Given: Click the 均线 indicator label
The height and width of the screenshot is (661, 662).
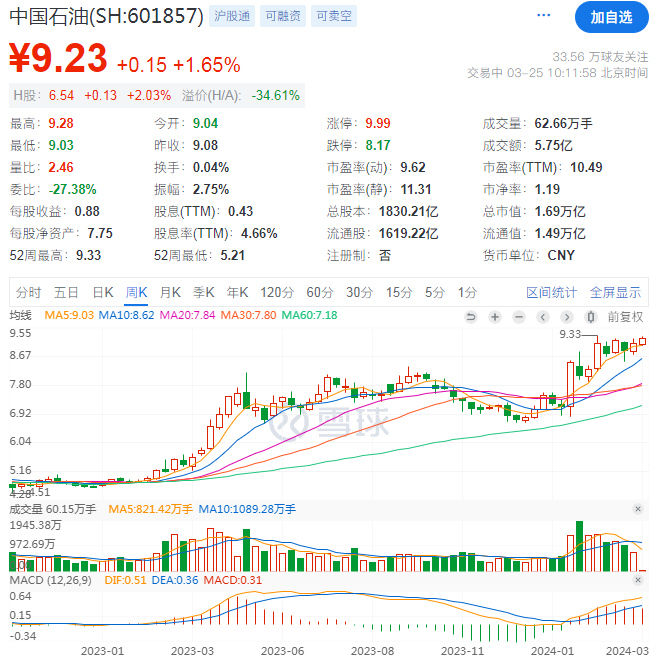Looking at the screenshot, I should [x=21, y=315].
